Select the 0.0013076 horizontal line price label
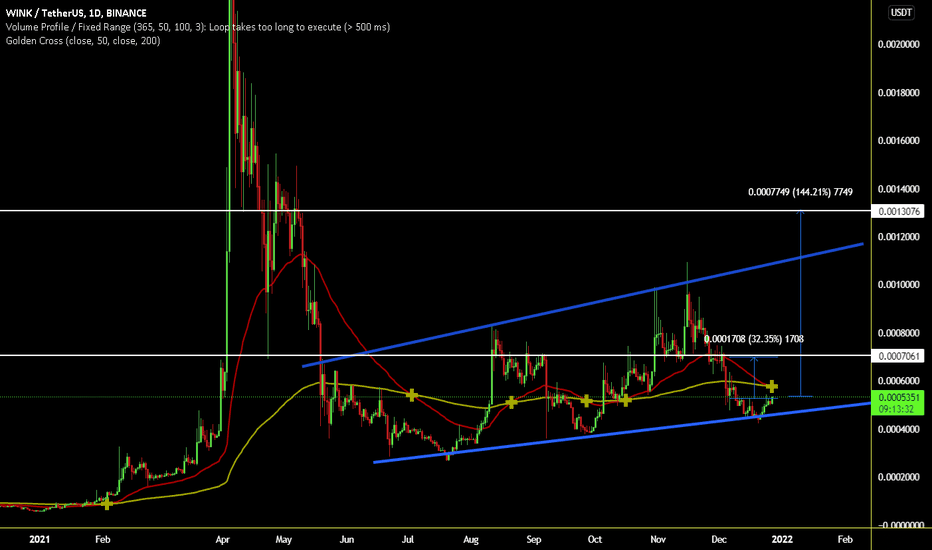Image resolution: width=932 pixels, height=550 pixels. [898, 211]
